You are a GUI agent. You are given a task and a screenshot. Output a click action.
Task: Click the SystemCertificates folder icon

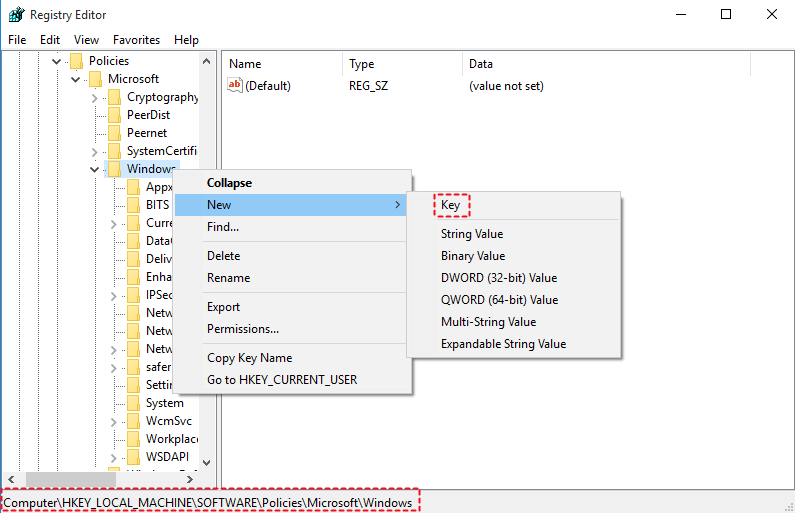tap(115, 151)
